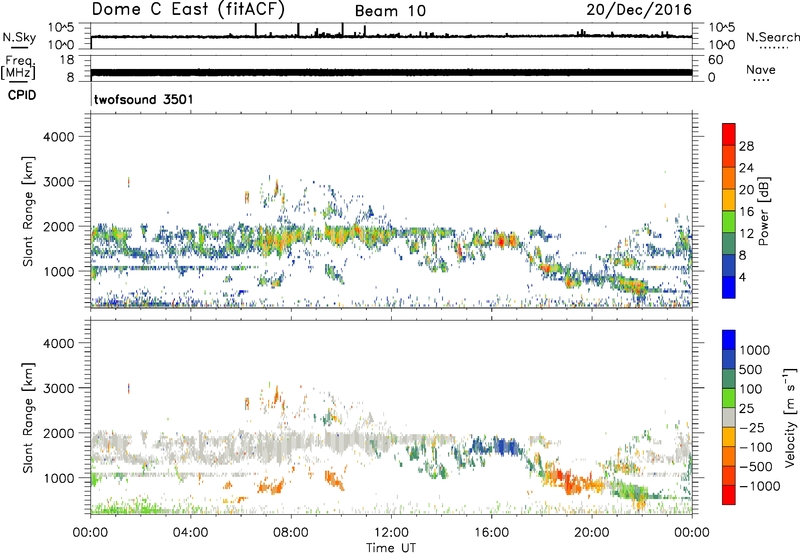Click the 'Freq. [MHz]' axis label
The image size is (800, 554).
pos(18,68)
